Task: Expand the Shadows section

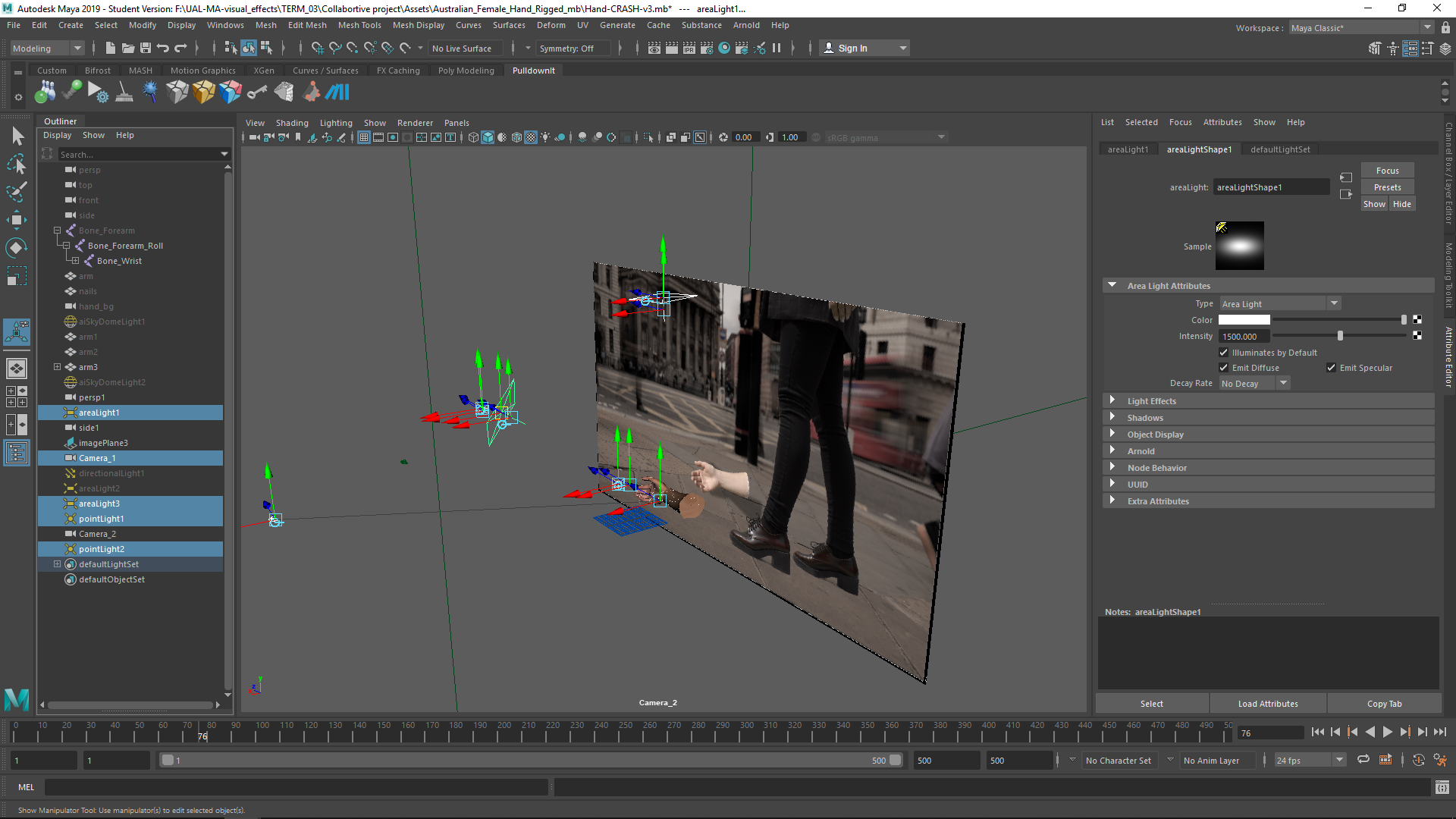Action: click(1145, 418)
